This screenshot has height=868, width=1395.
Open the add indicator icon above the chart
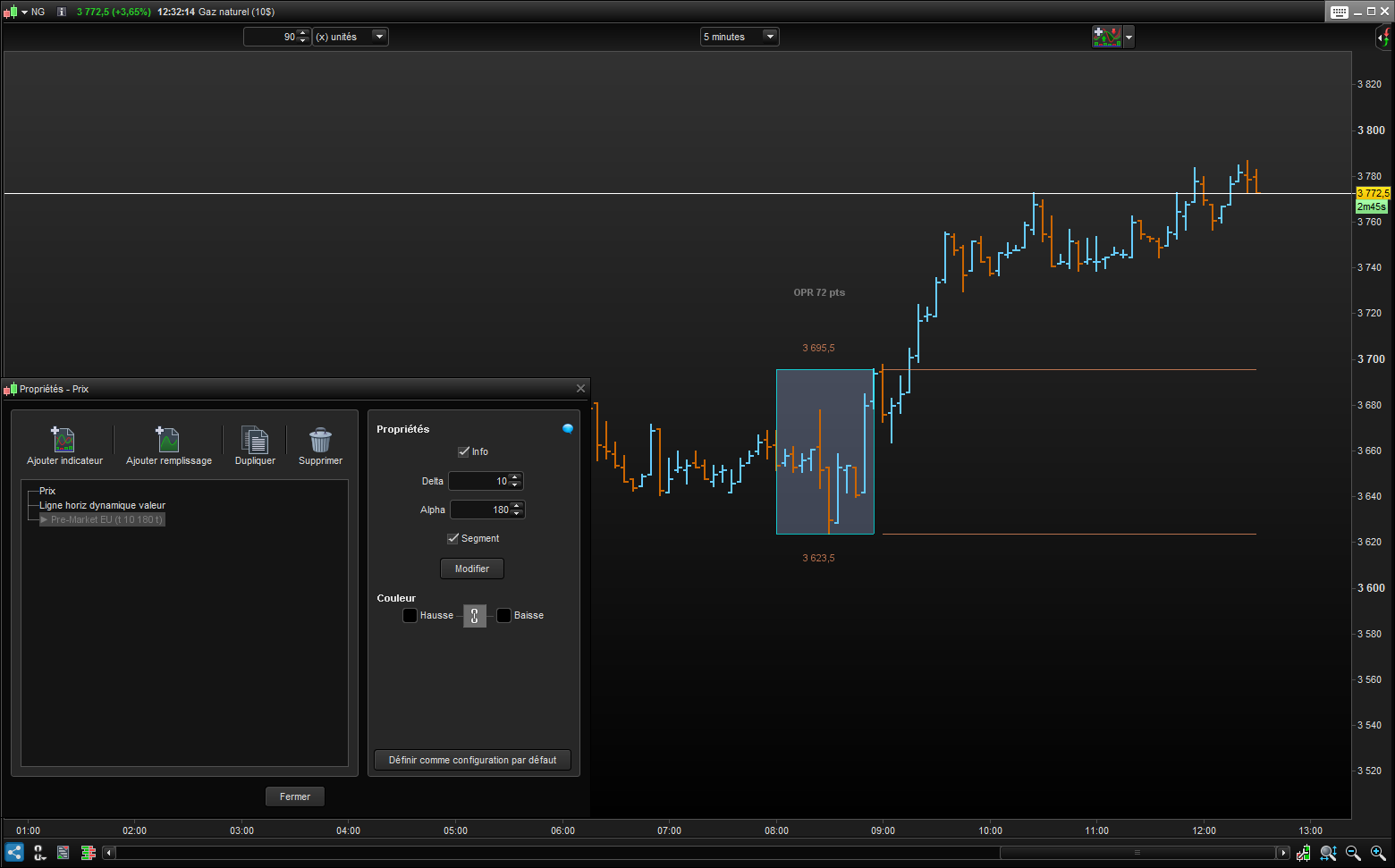point(1106,37)
